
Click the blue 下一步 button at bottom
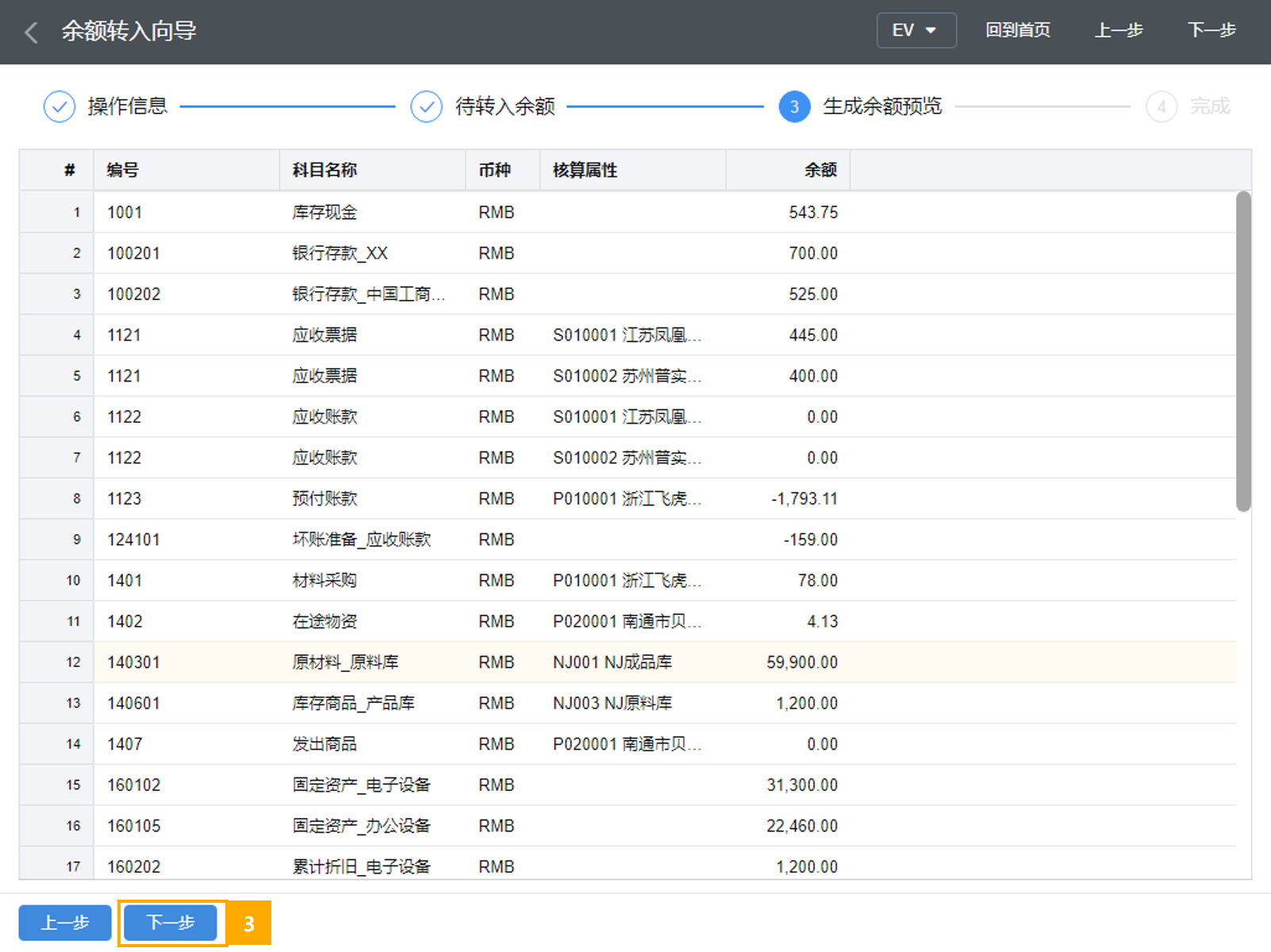click(171, 923)
